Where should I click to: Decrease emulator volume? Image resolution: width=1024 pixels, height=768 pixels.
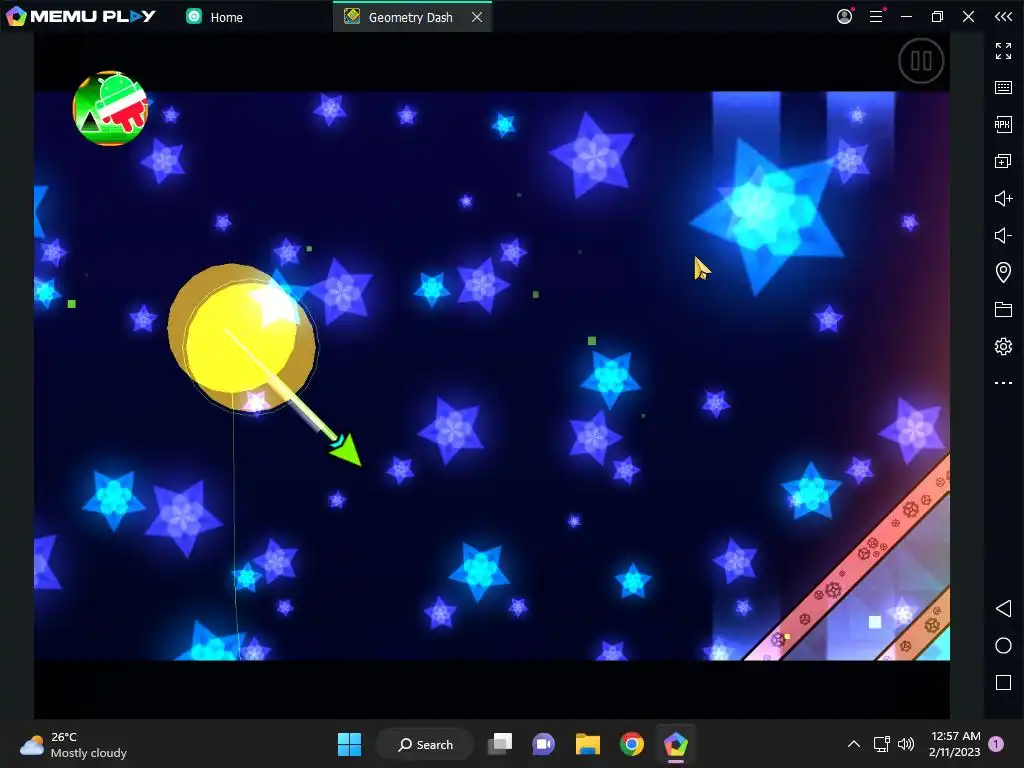pyautogui.click(x=1003, y=235)
